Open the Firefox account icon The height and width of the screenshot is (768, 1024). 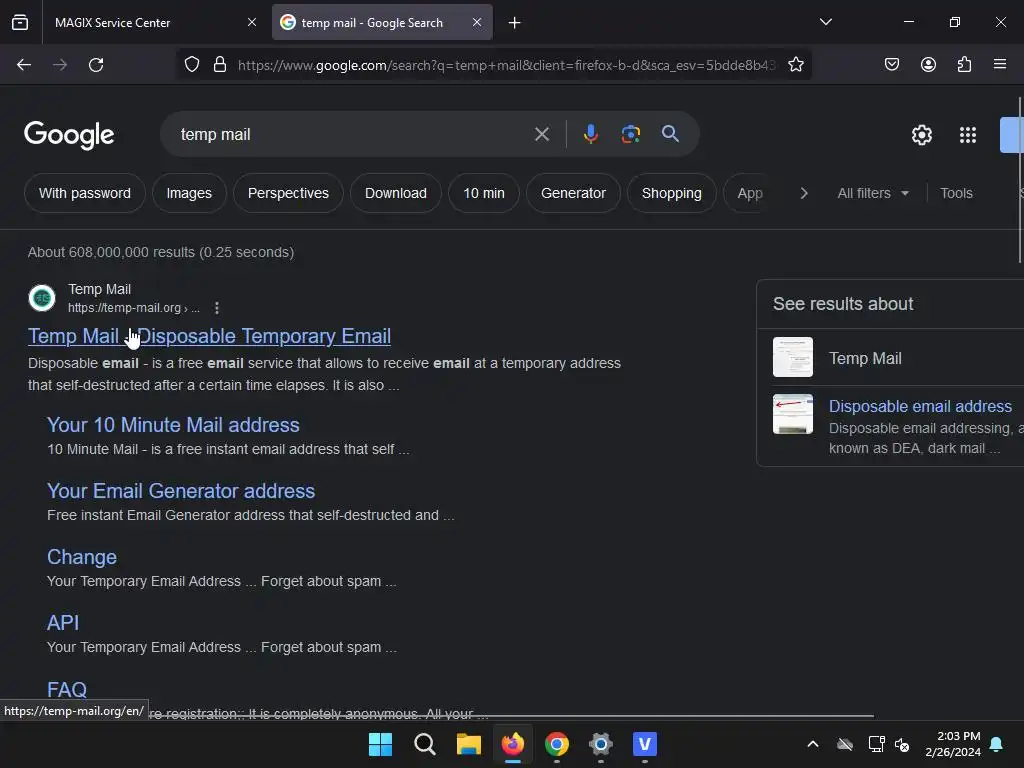(928, 64)
